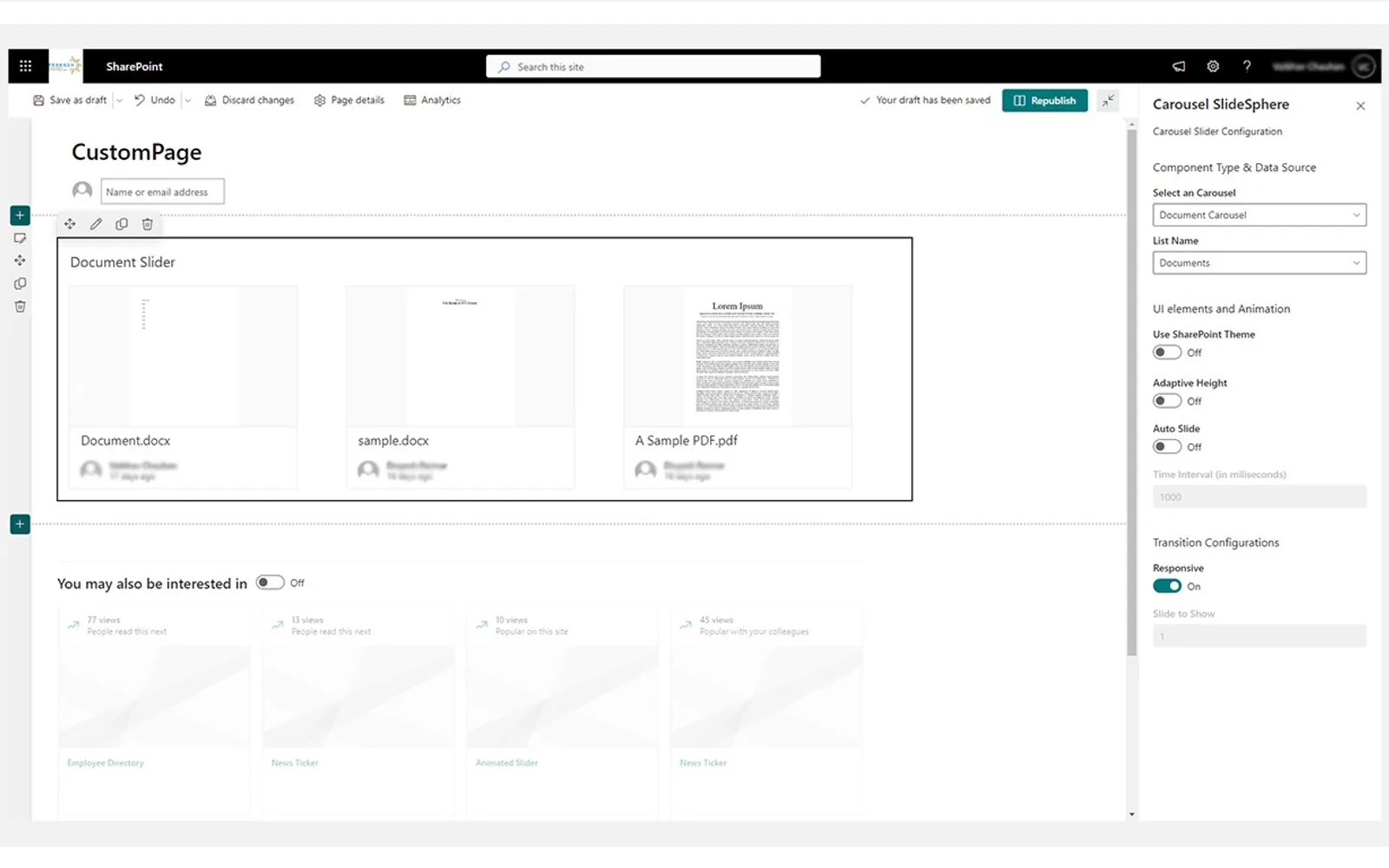The height and width of the screenshot is (868, 1389).
Task: Click the user profile avatar in header
Action: 1363,66
